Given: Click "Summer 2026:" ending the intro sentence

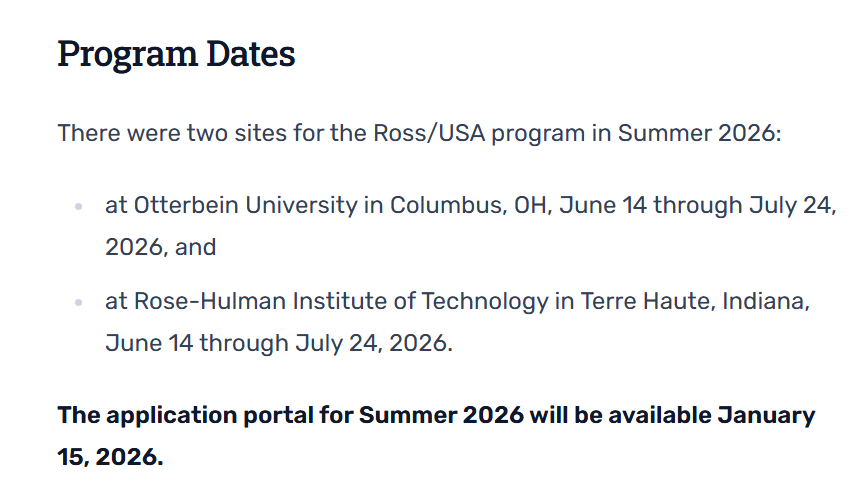Looking at the screenshot, I should click(698, 133).
